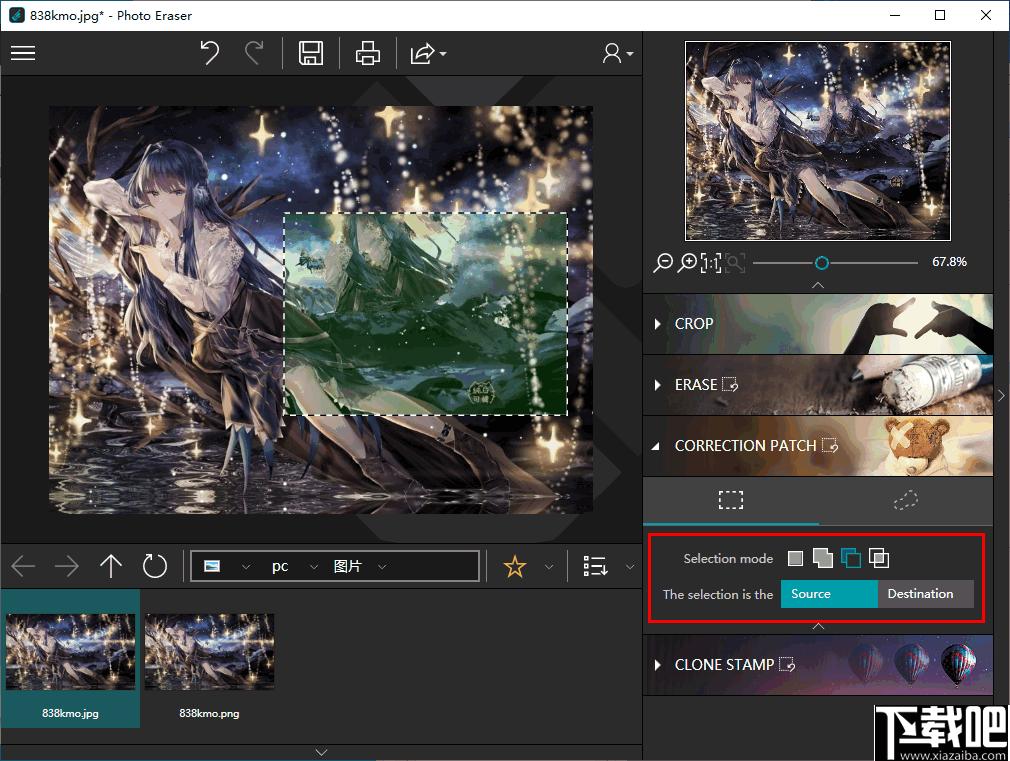1010x761 pixels.
Task: Click the computer icon in the path bar
Action: pos(212,566)
